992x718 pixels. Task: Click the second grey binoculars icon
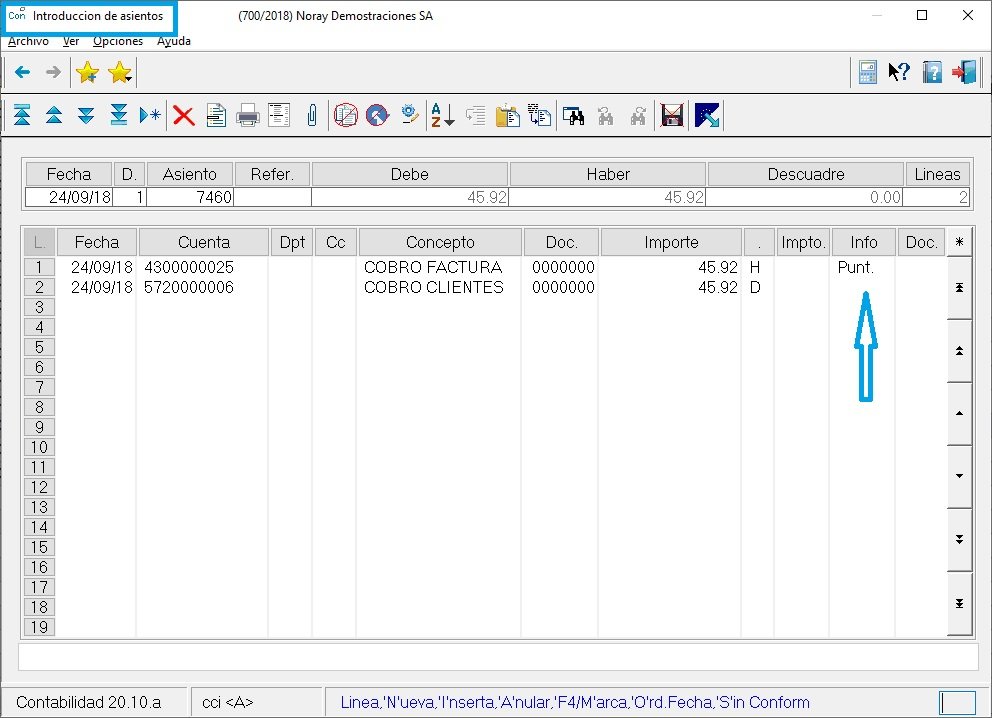point(638,116)
